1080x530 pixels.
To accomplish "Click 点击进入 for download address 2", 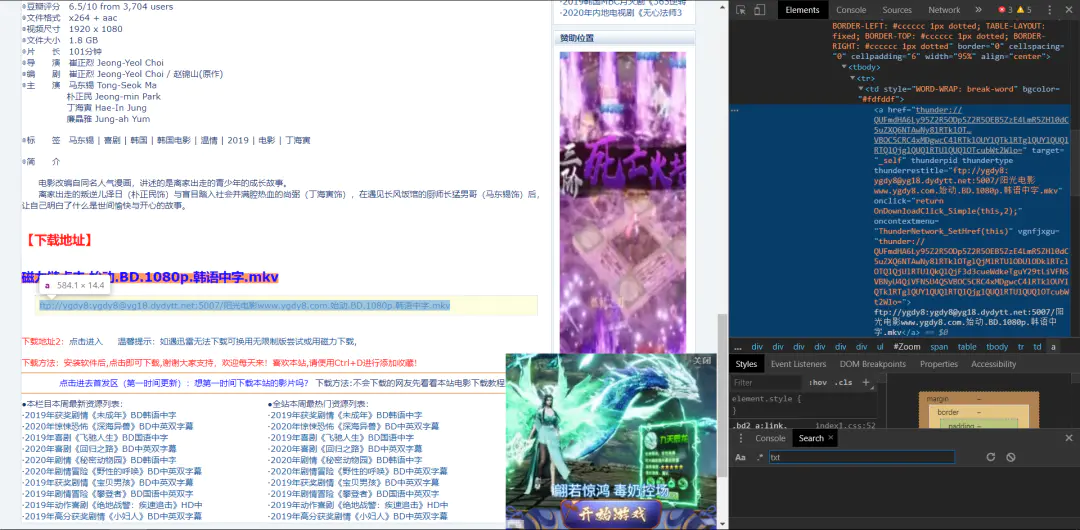I will click(x=85, y=341).
